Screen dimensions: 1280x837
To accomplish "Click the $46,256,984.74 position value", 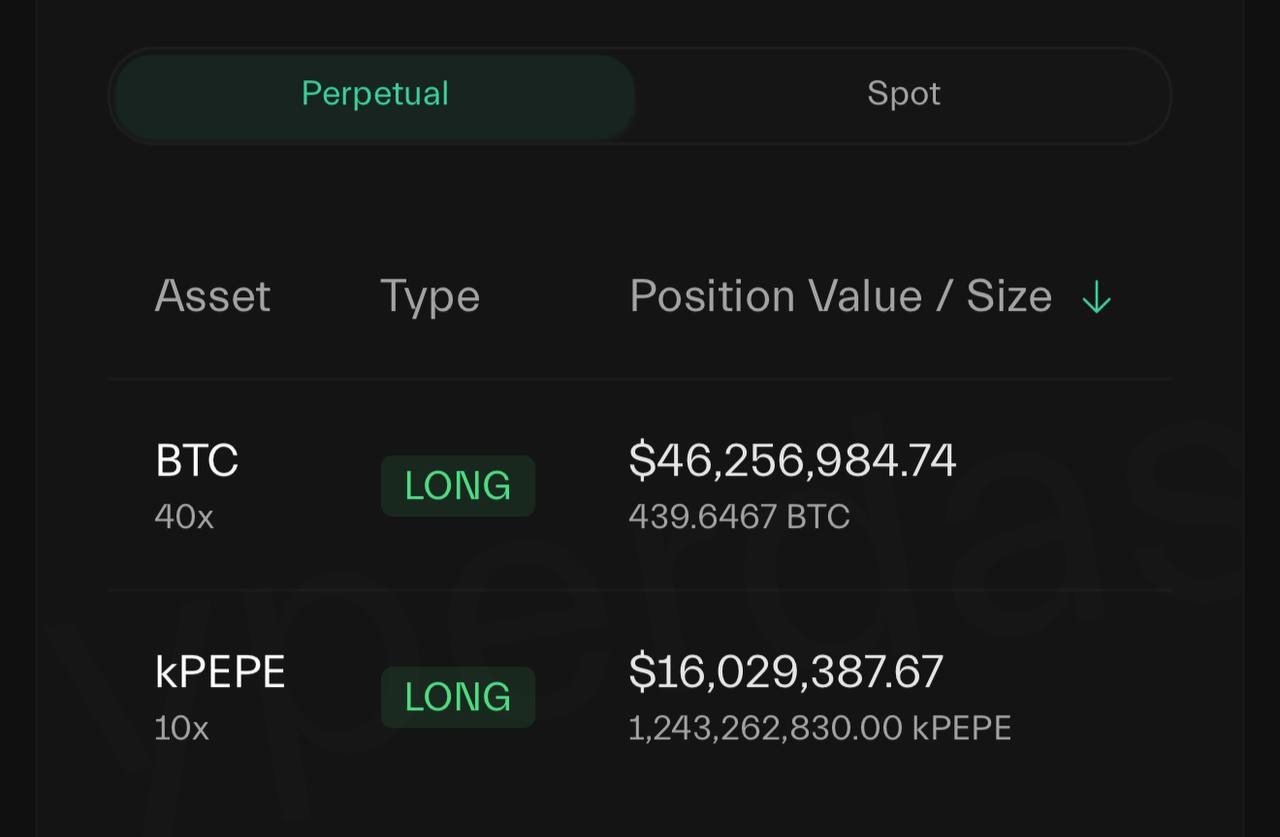I will point(792,461).
